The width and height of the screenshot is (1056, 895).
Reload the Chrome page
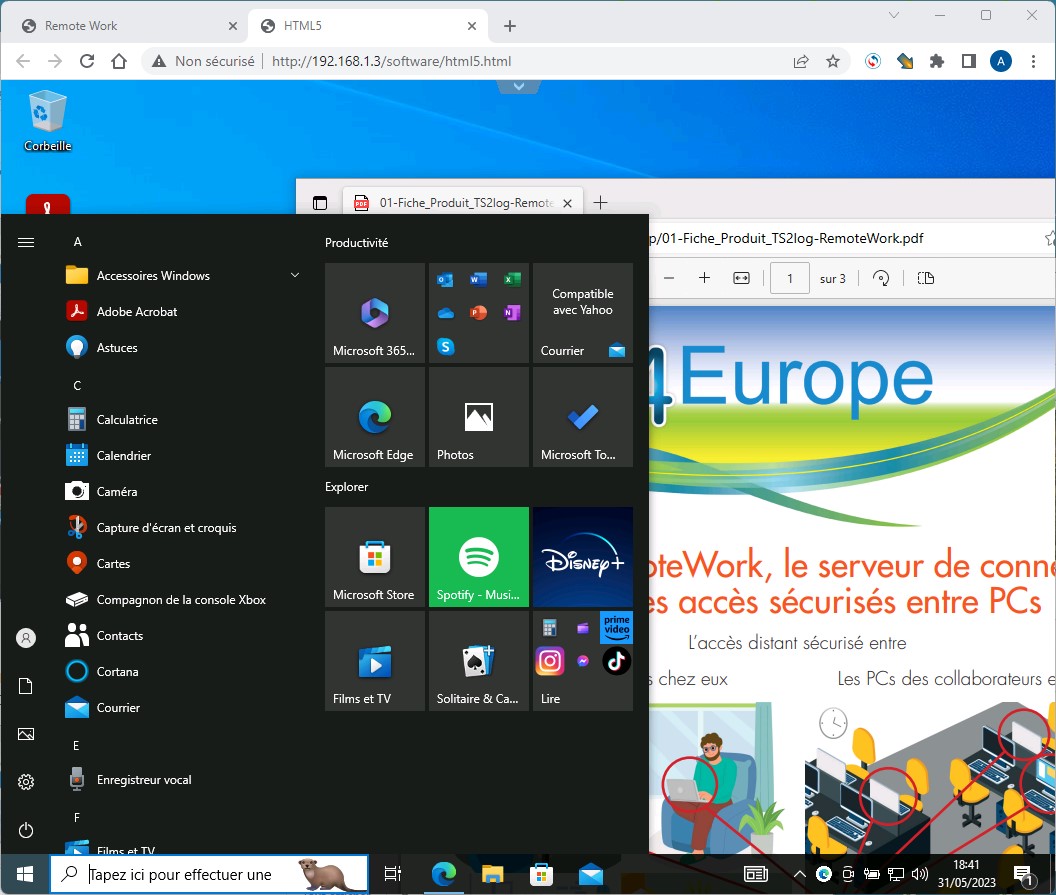click(x=87, y=61)
